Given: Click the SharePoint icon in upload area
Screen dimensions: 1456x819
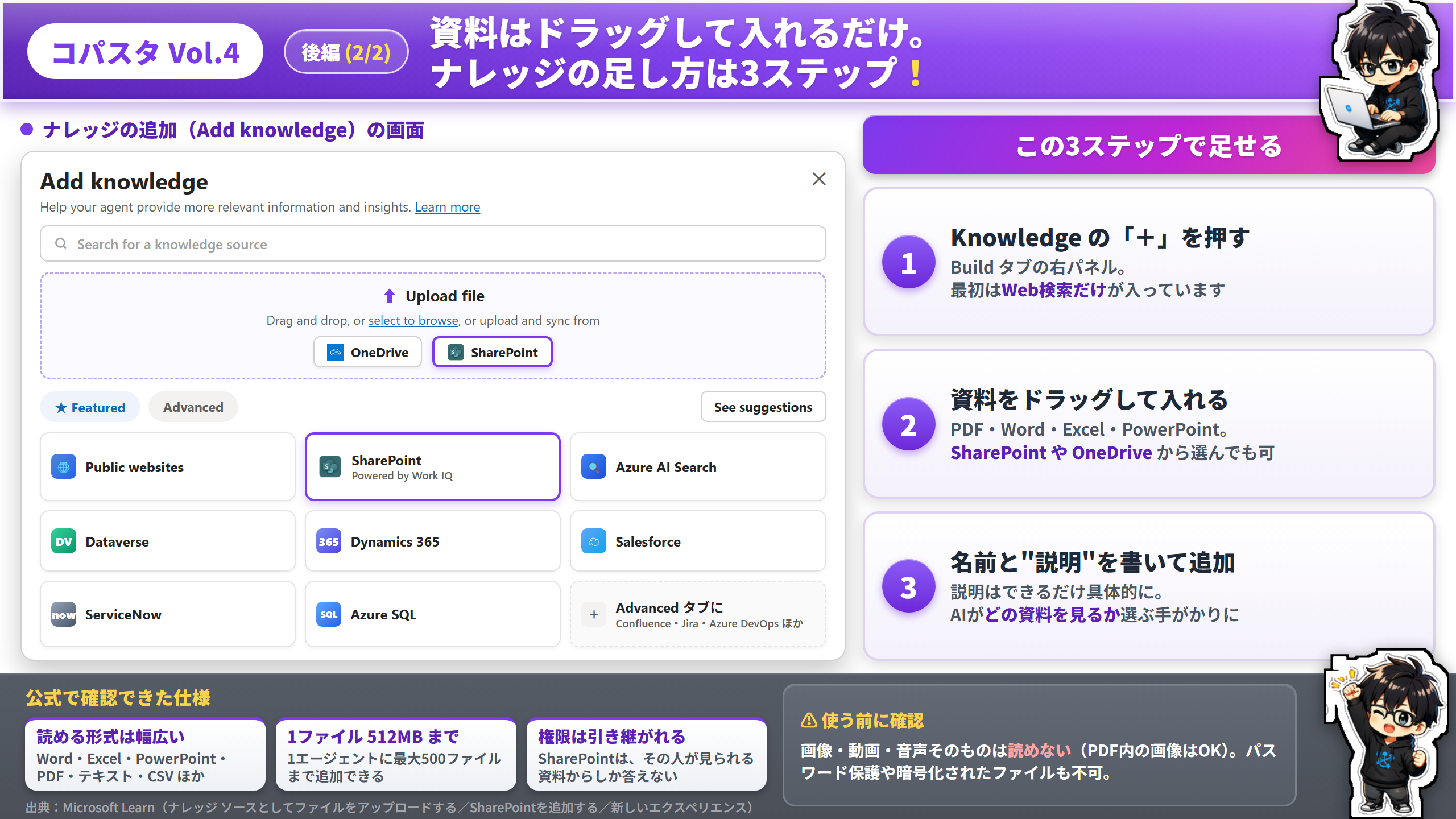Looking at the screenshot, I should coord(456,352).
